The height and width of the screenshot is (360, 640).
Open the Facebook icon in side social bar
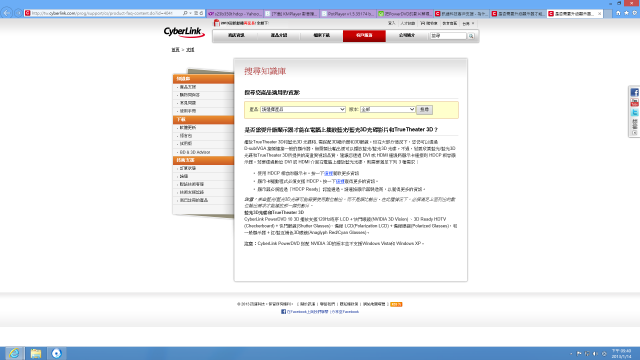(634, 92)
